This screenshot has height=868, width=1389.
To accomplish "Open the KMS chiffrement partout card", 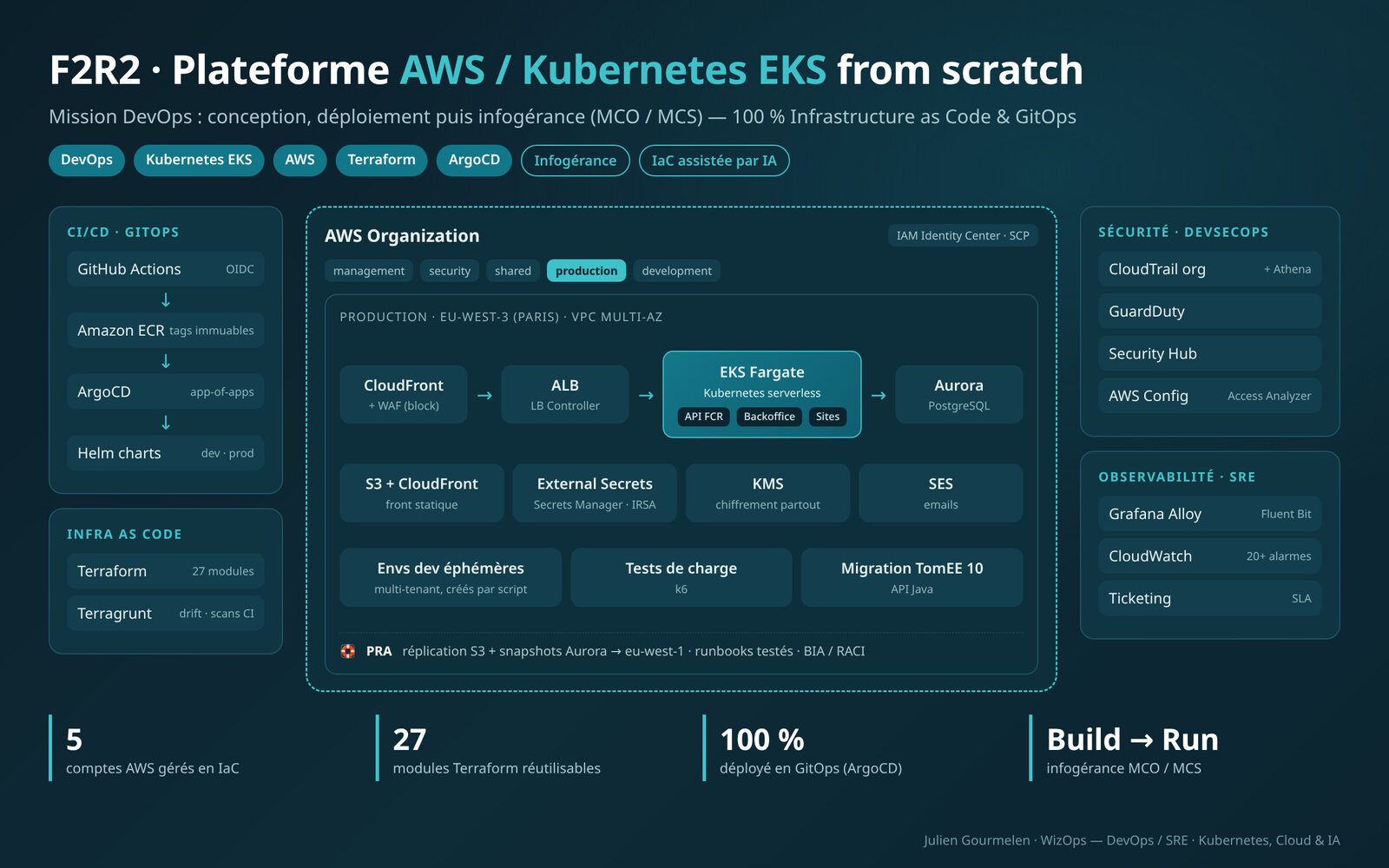I will click(x=767, y=493).
